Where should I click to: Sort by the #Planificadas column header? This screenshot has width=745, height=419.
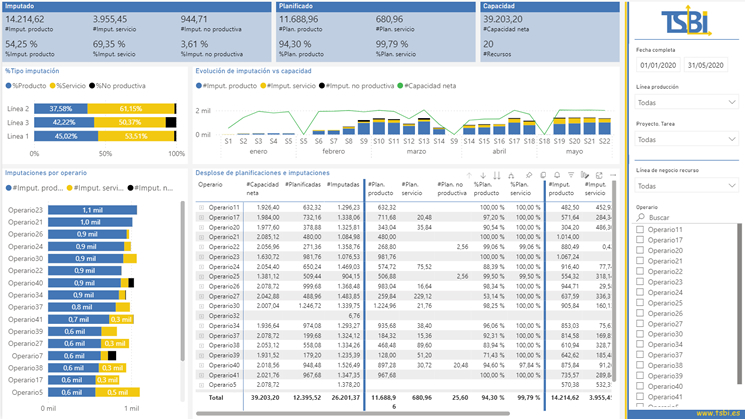(303, 185)
